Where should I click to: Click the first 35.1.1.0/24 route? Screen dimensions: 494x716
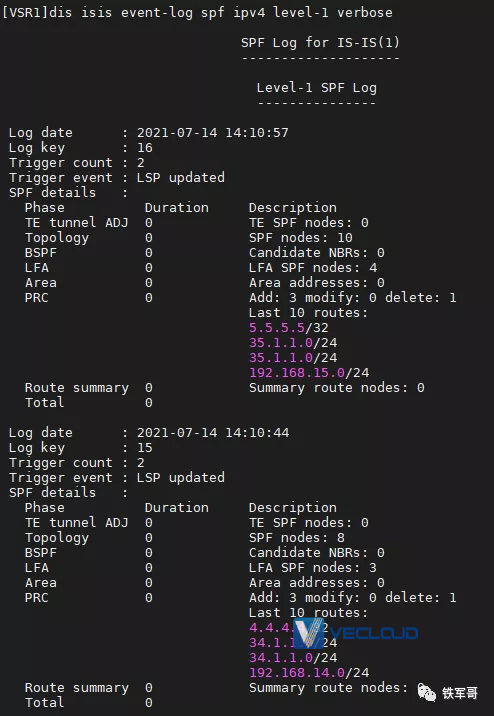(x=293, y=343)
